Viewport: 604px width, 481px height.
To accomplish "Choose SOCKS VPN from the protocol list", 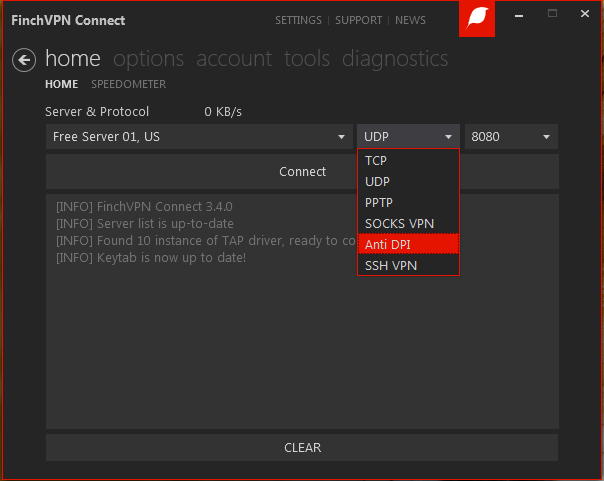I will (x=408, y=223).
